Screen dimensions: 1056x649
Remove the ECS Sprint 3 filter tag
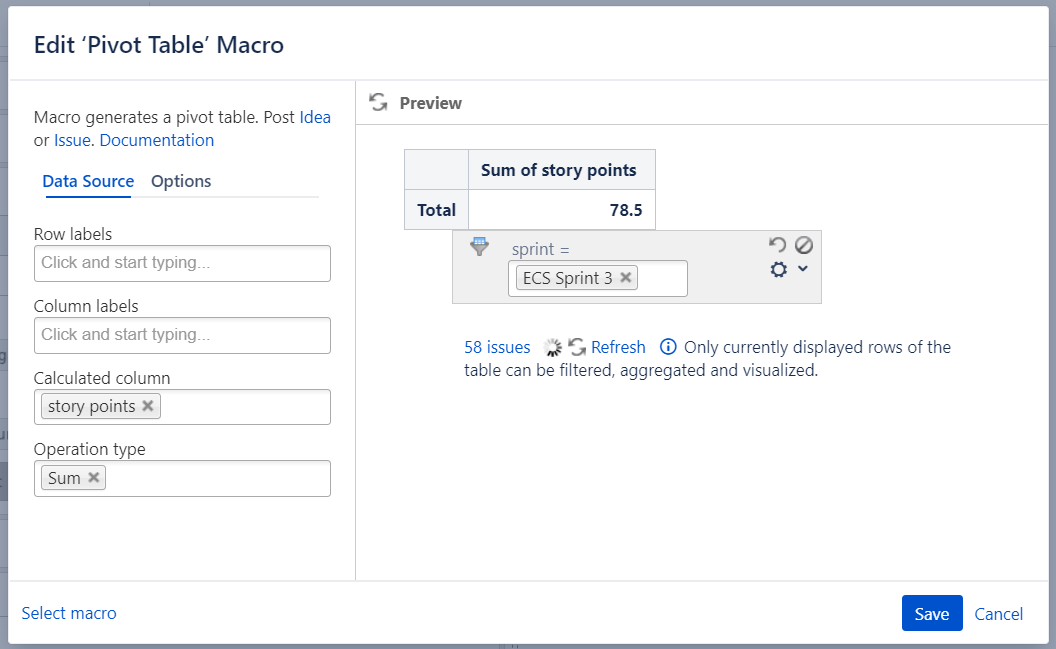[626, 278]
